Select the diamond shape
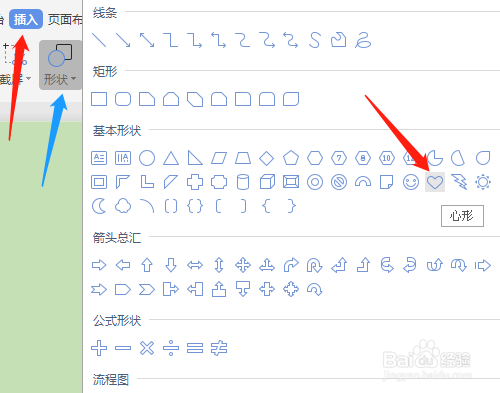 [267, 158]
